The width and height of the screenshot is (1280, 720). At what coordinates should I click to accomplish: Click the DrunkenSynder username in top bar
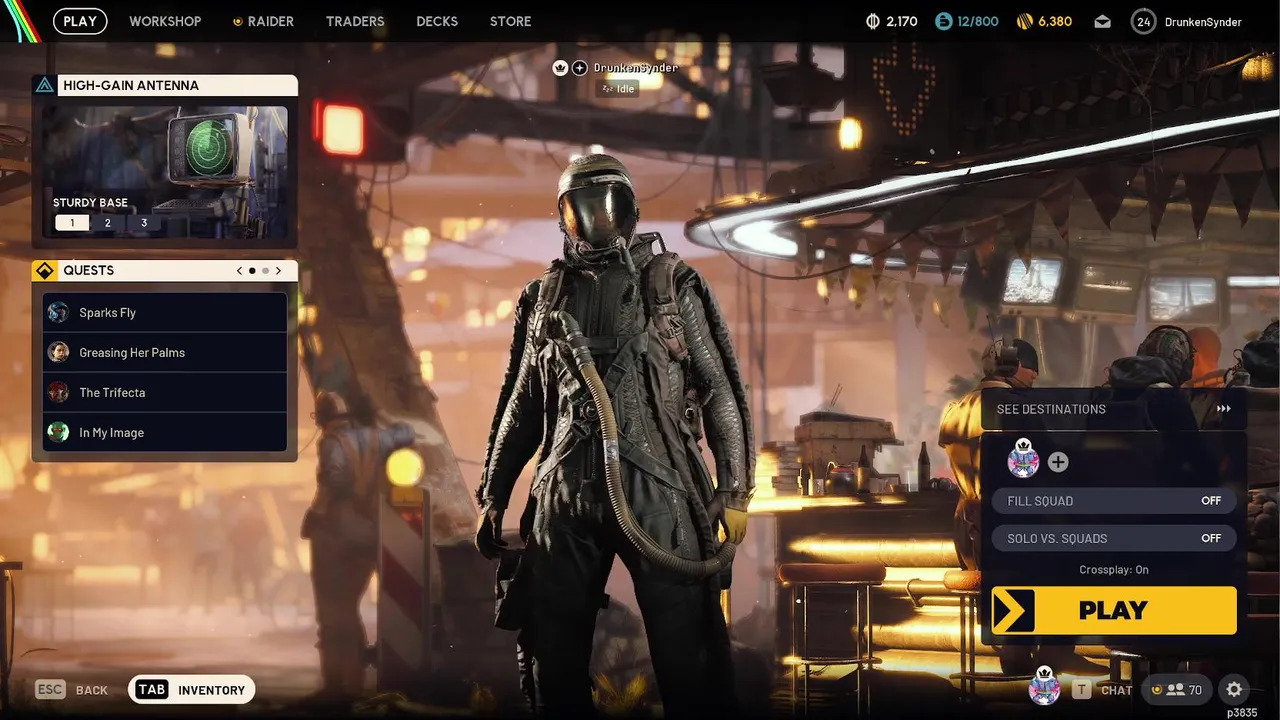coord(1203,22)
